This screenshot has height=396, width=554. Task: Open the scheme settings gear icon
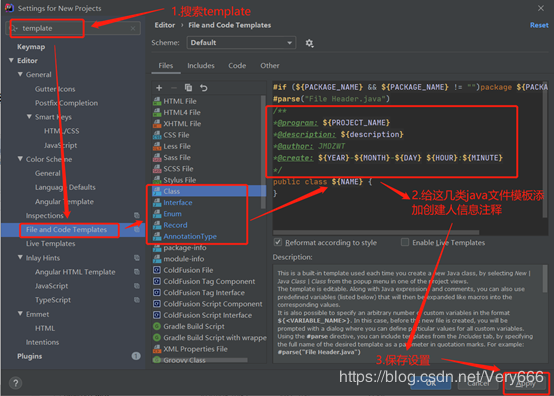[x=309, y=43]
